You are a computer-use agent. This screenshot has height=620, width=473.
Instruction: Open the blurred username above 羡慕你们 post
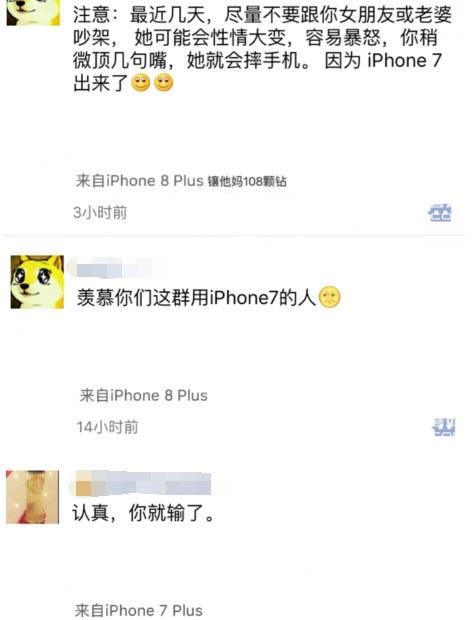pyautogui.click(x=110, y=268)
